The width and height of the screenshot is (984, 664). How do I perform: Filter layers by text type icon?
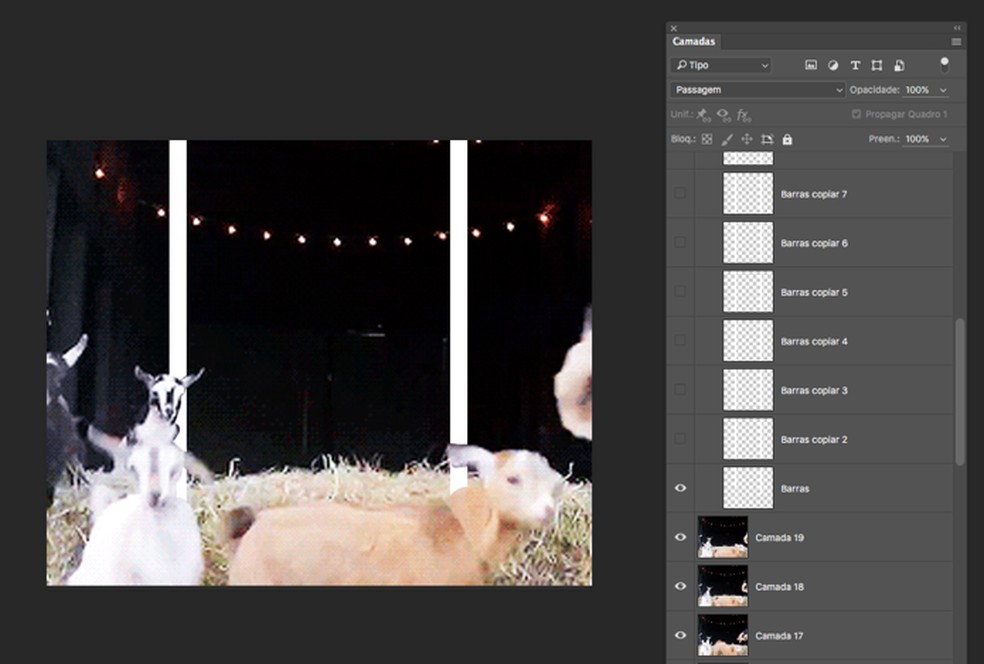click(855, 65)
